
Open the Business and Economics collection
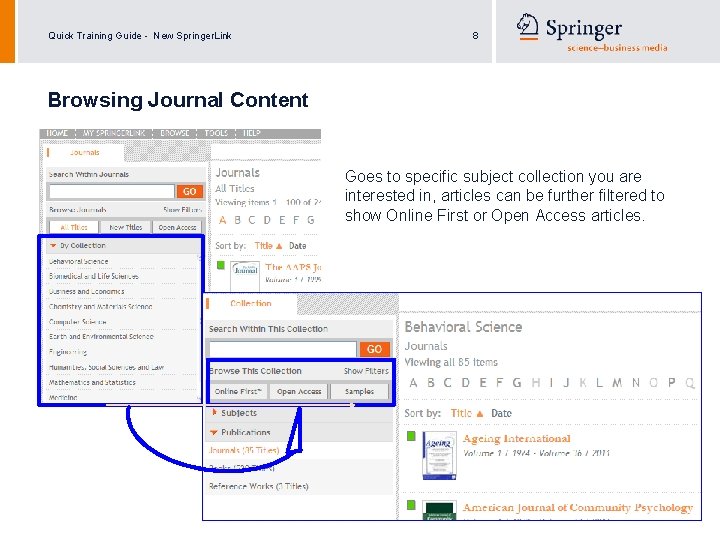point(86,292)
